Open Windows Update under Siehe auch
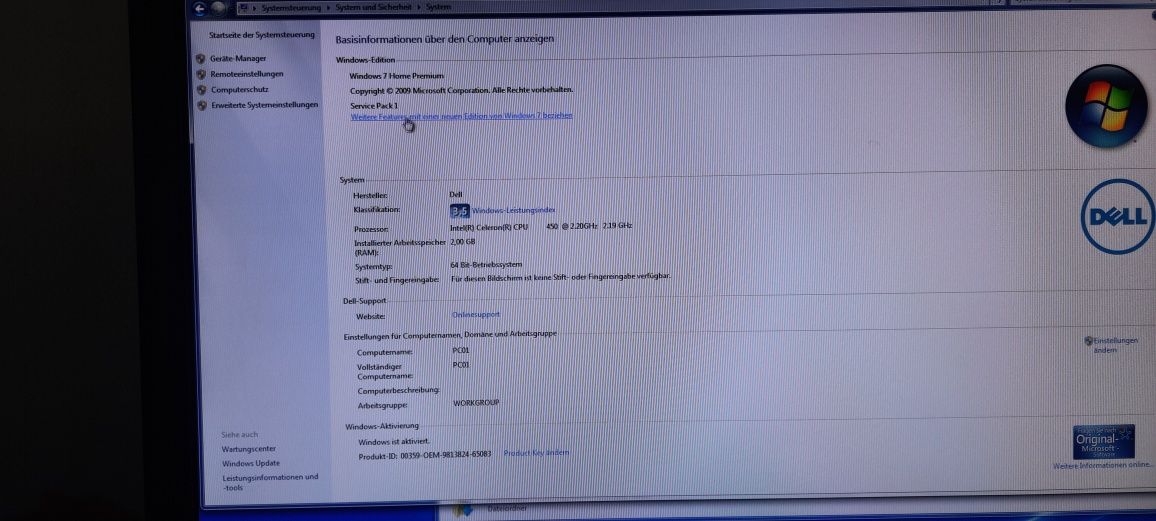 click(x=251, y=464)
